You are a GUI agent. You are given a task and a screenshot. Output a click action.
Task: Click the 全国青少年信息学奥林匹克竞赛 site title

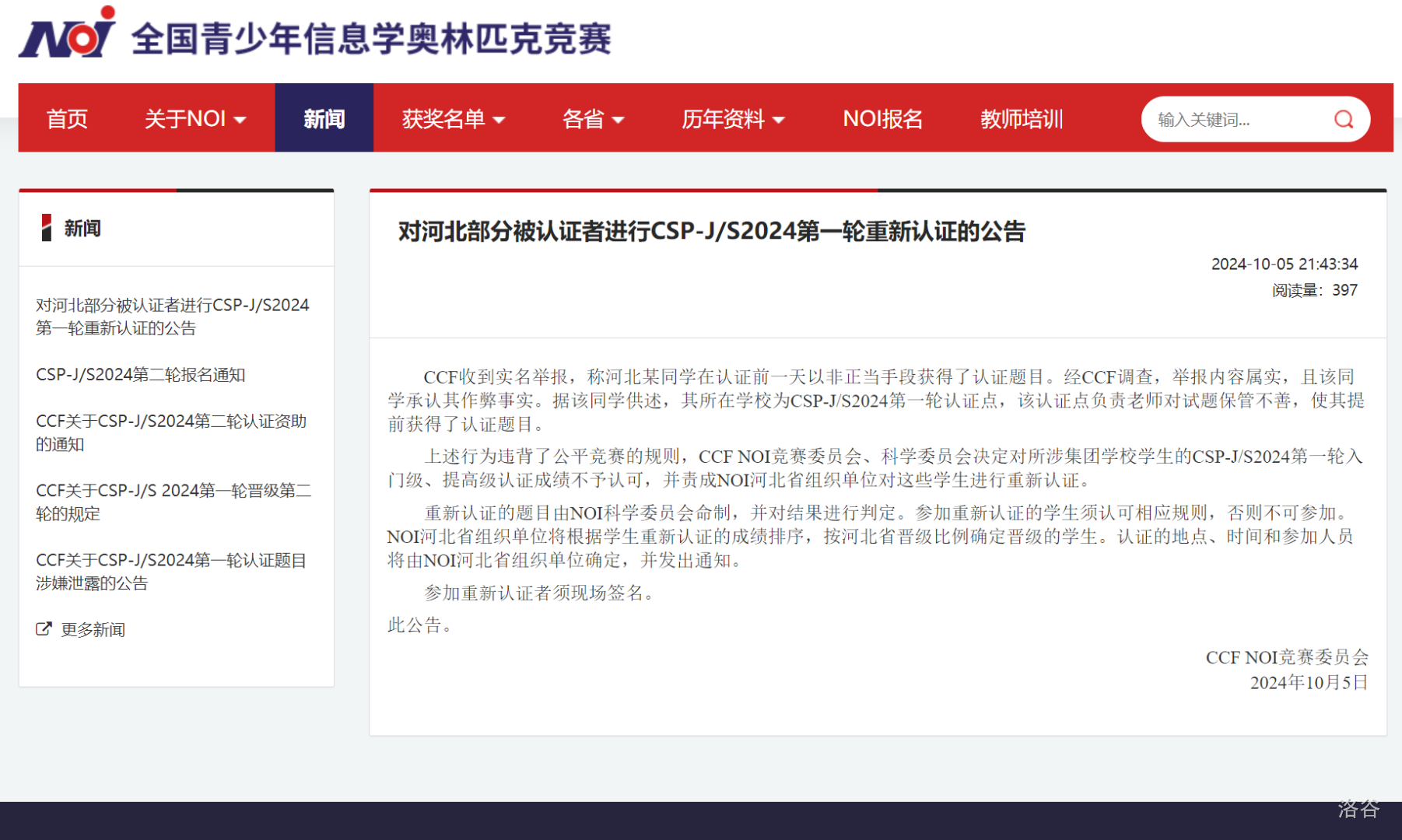coord(371,39)
